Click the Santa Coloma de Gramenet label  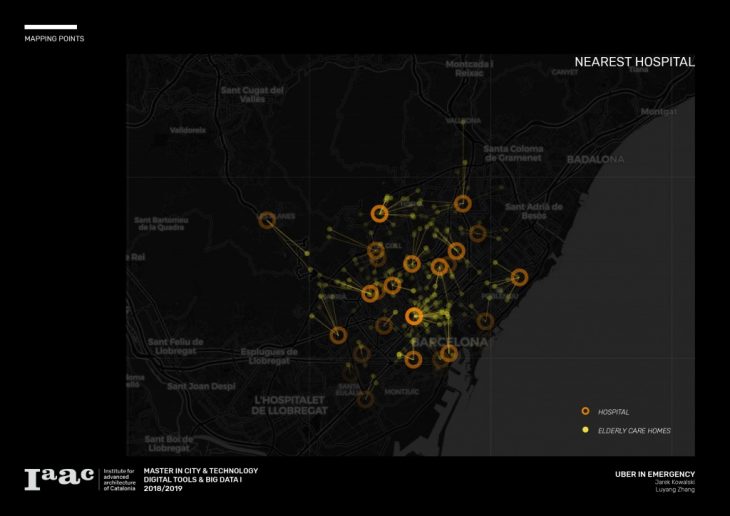coord(511,154)
